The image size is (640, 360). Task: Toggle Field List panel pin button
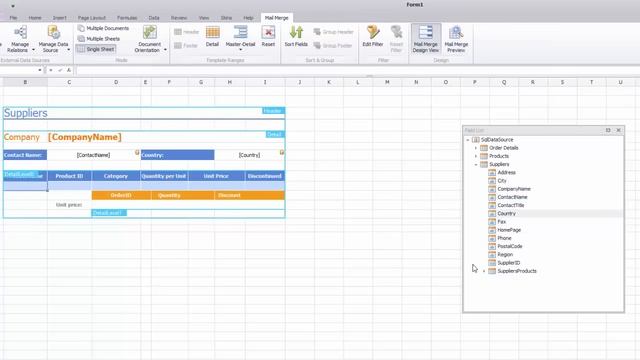[608, 130]
